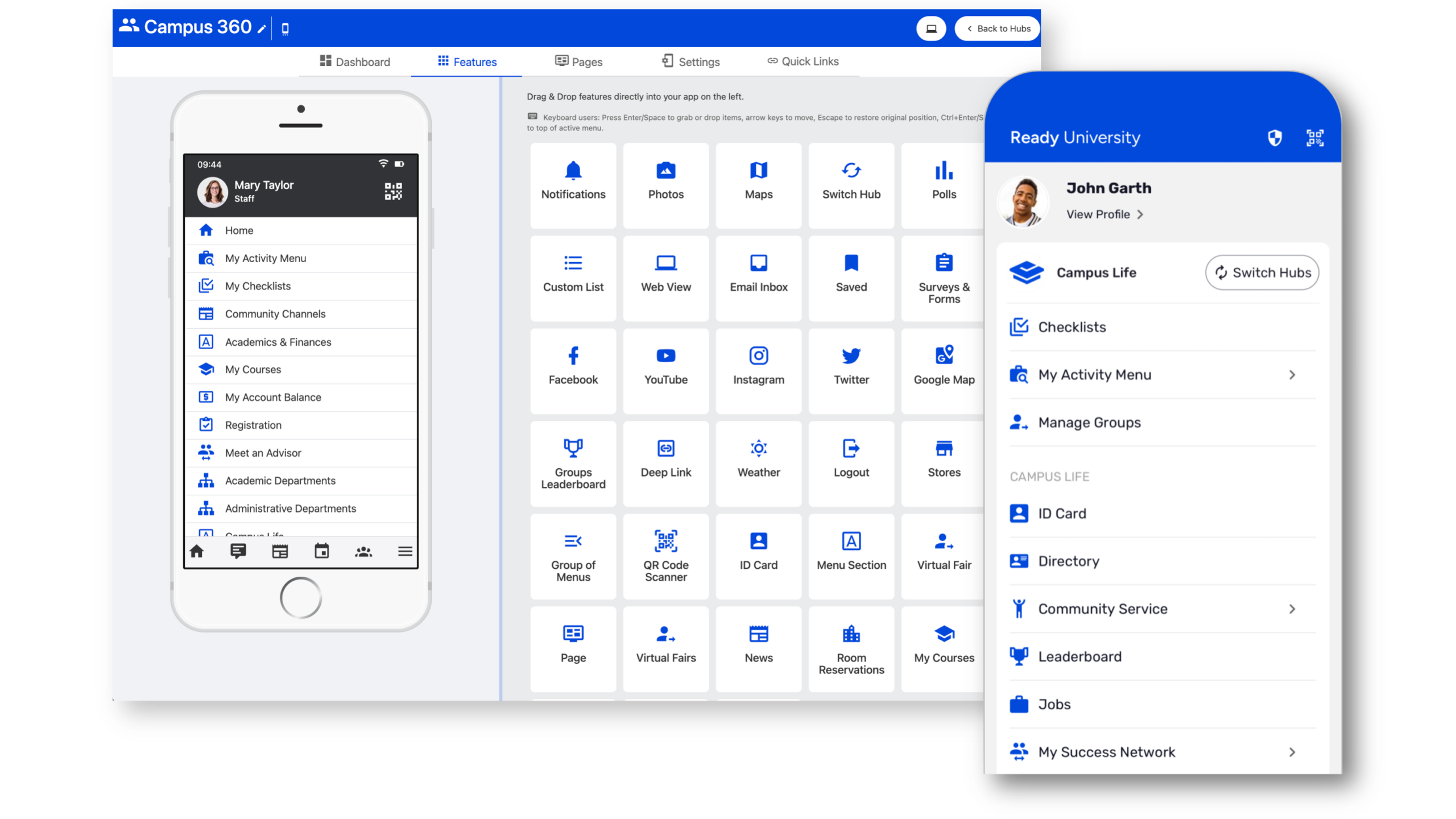Image resolution: width=1456 pixels, height=819 pixels.
Task: Choose the Maps feature tile
Action: tap(758, 185)
